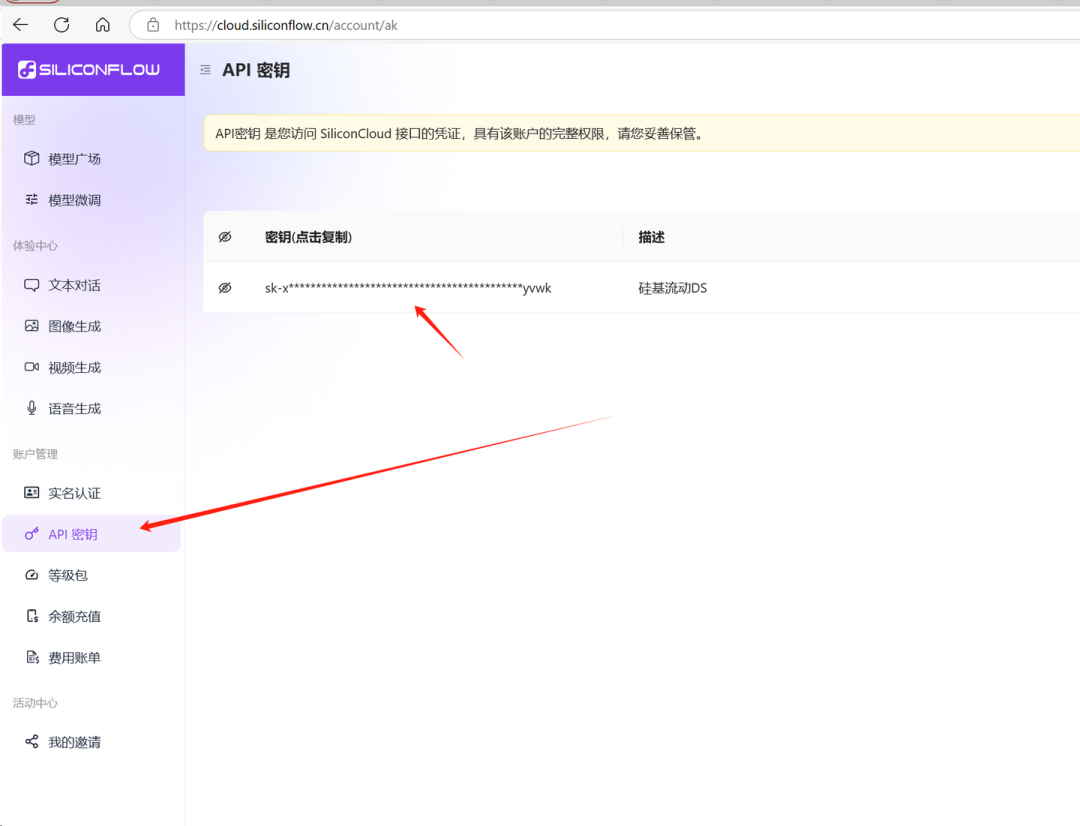Go back with the browser back arrow
Viewport: 1080px width, 826px height.
21,25
